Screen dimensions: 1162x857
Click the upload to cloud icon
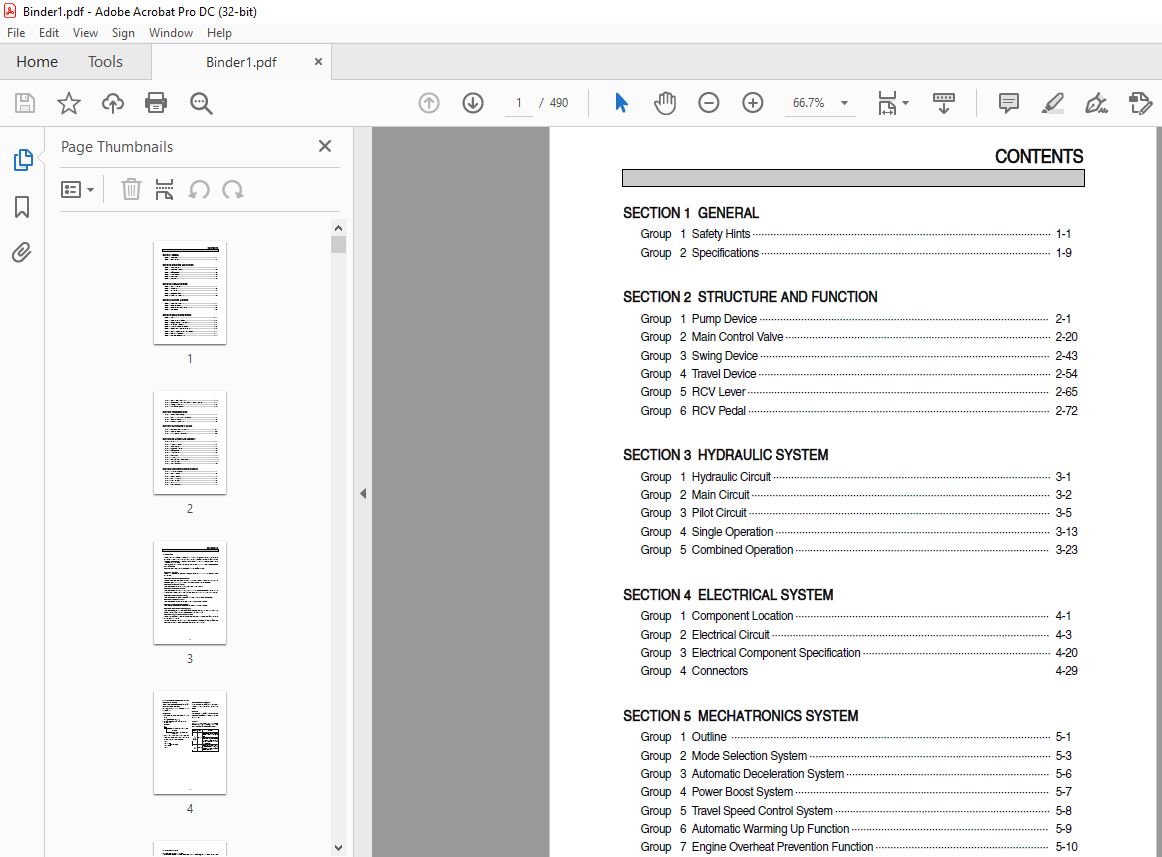click(113, 103)
